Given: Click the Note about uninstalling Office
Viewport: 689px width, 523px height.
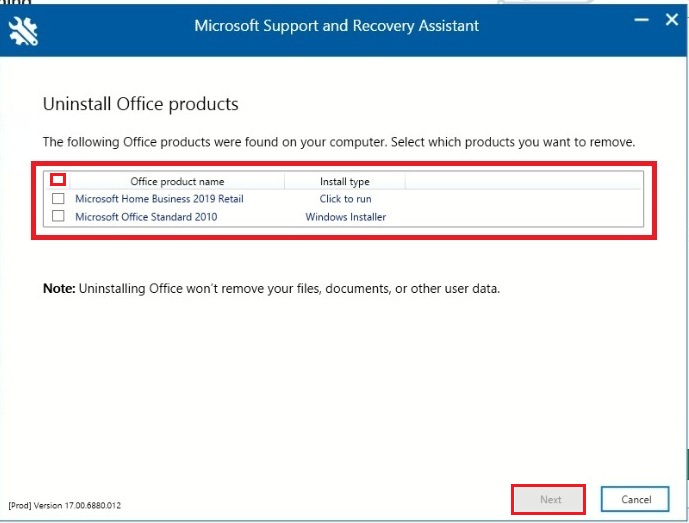Looking at the screenshot, I should click(x=271, y=289).
